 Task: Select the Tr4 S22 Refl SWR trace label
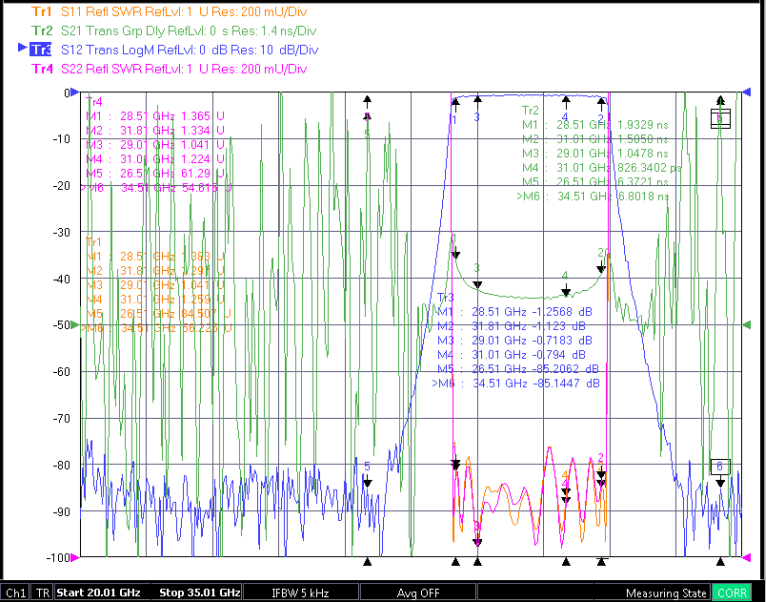(x=170, y=69)
